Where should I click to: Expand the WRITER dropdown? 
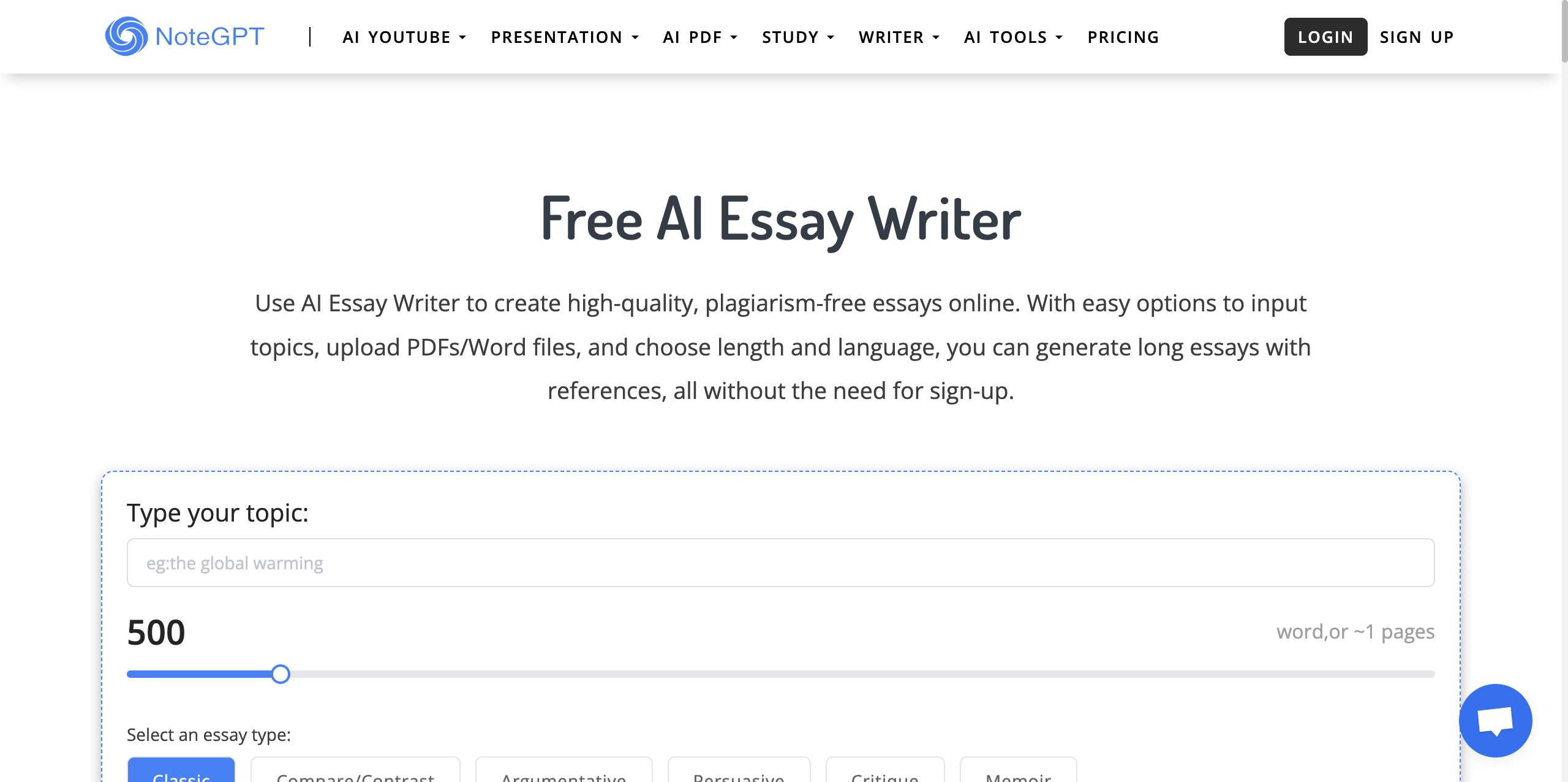(x=897, y=37)
